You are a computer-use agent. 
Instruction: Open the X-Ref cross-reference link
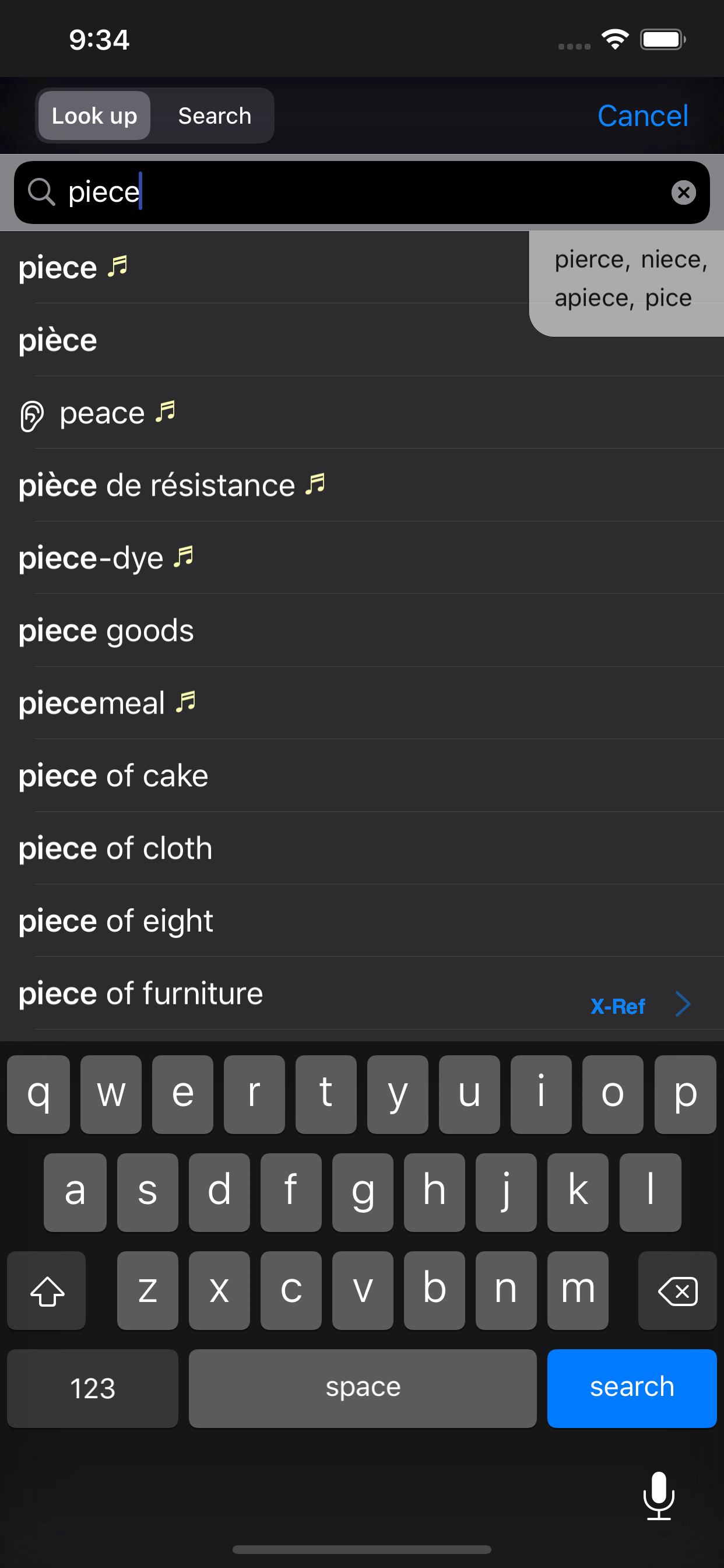(617, 1006)
